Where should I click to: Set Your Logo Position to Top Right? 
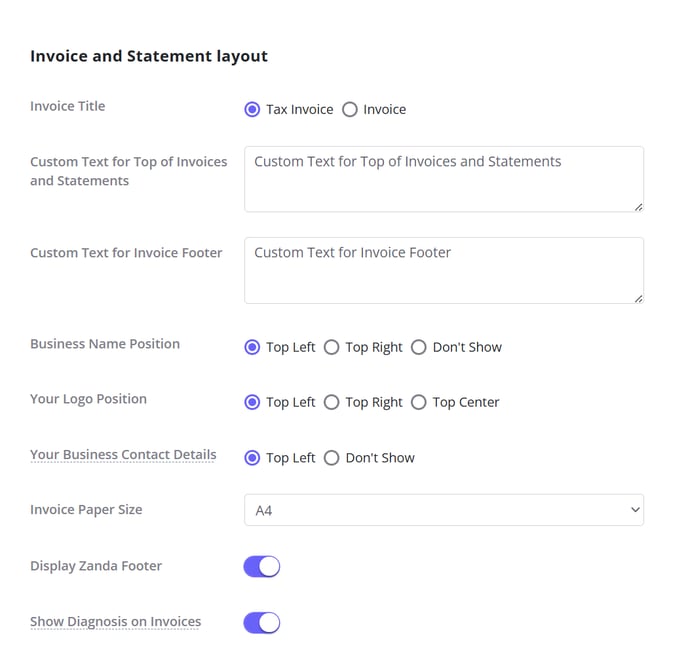331,402
